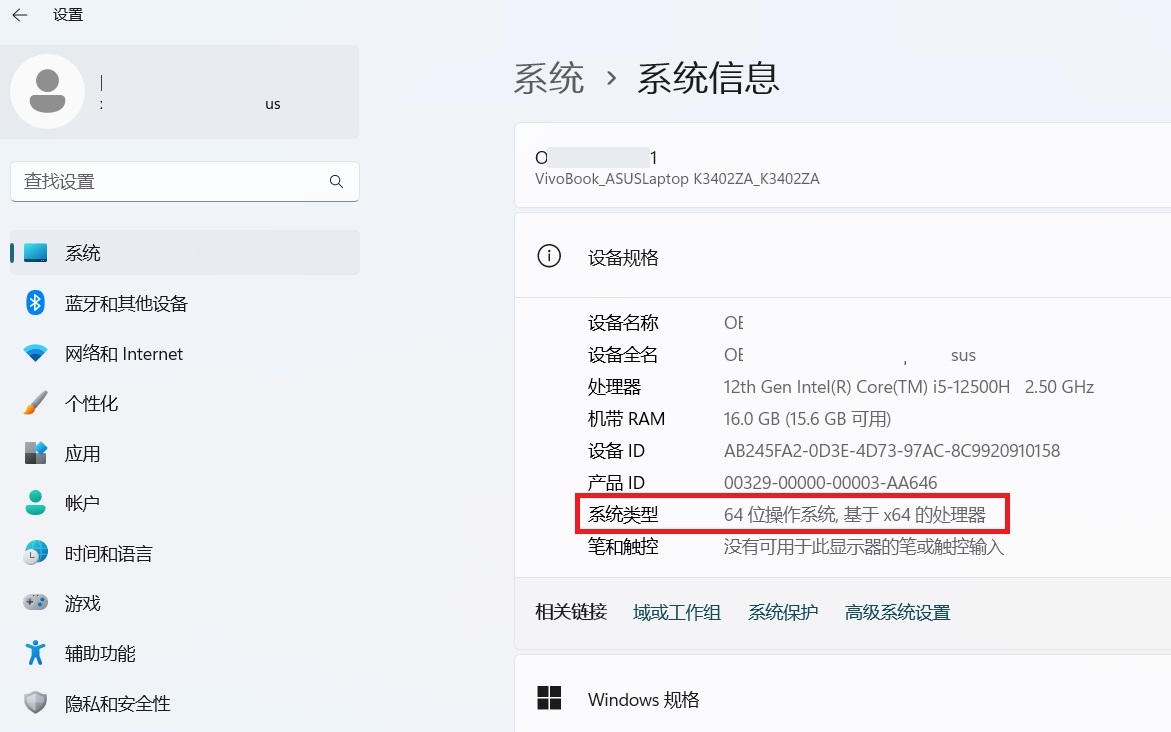Click the processor value i5-12500H
The height and width of the screenshot is (732, 1171).
tap(908, 387)
